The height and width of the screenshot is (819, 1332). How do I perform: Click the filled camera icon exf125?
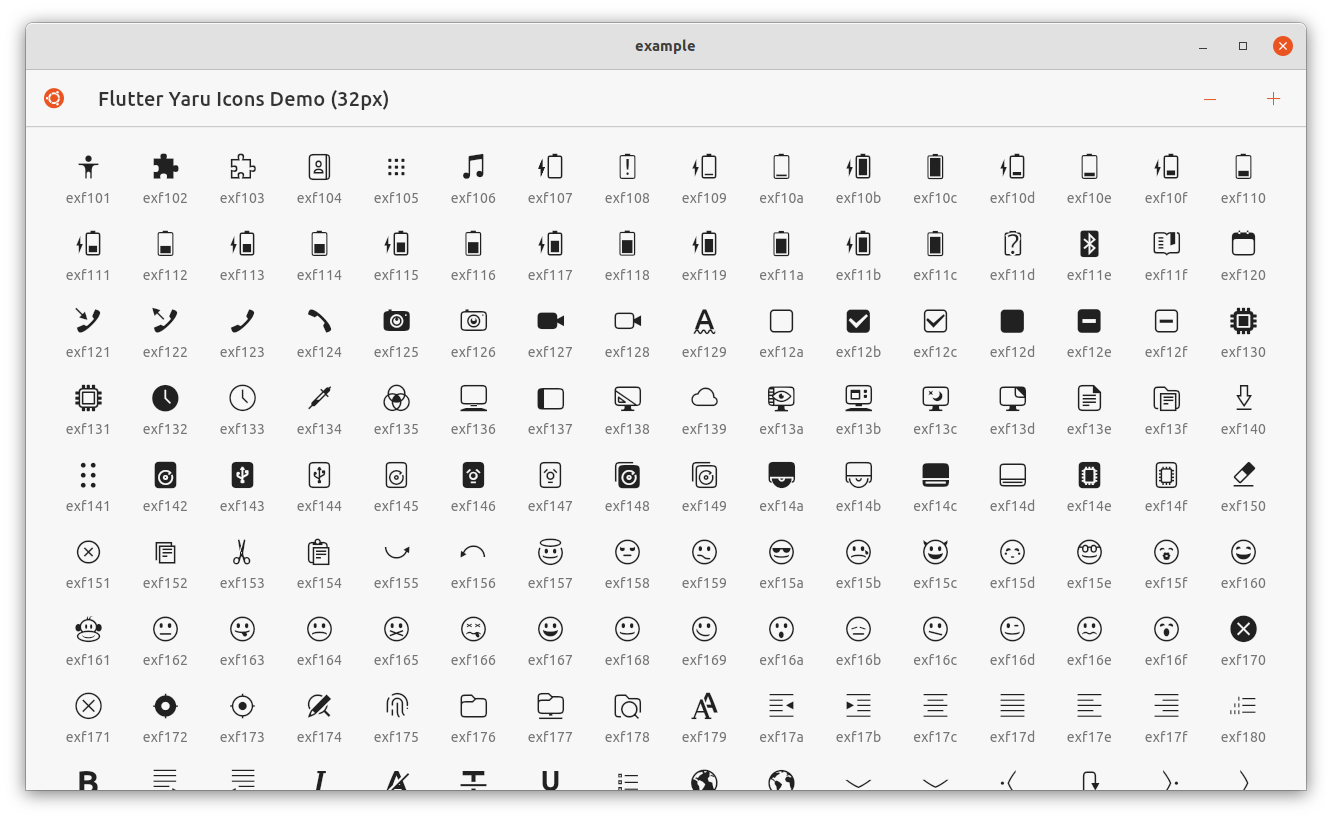point(396,320)
